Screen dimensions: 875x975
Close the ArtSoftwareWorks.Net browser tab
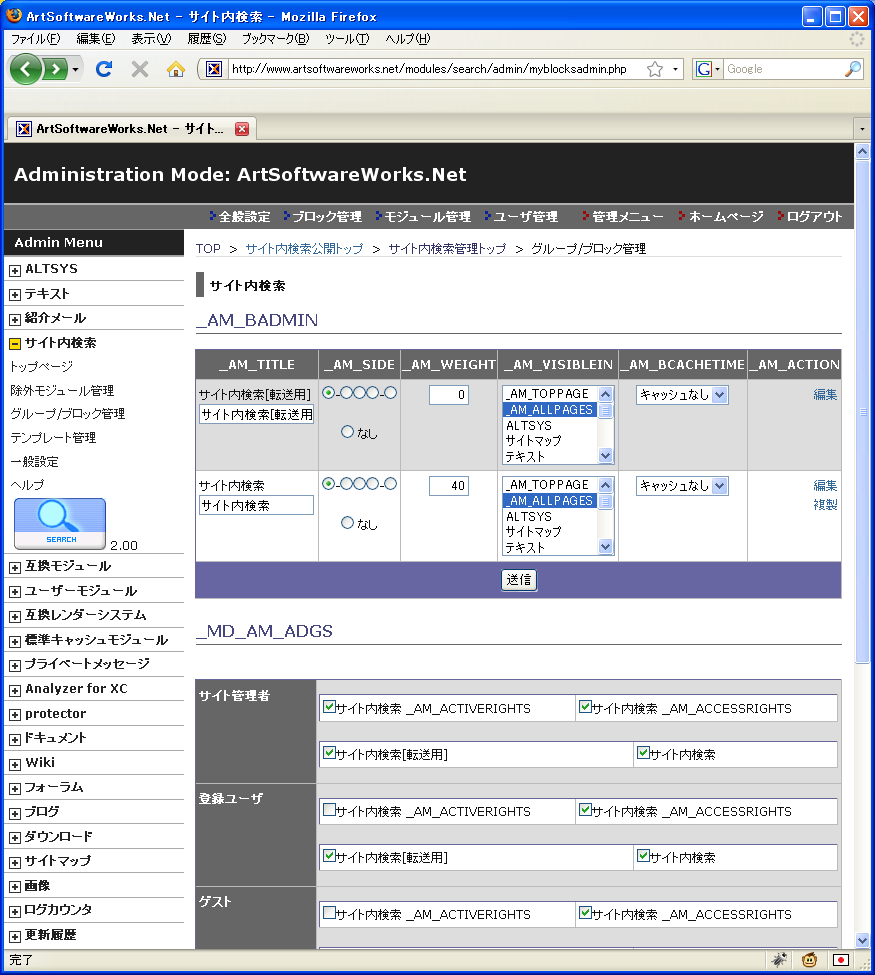[x=241, y=129]
